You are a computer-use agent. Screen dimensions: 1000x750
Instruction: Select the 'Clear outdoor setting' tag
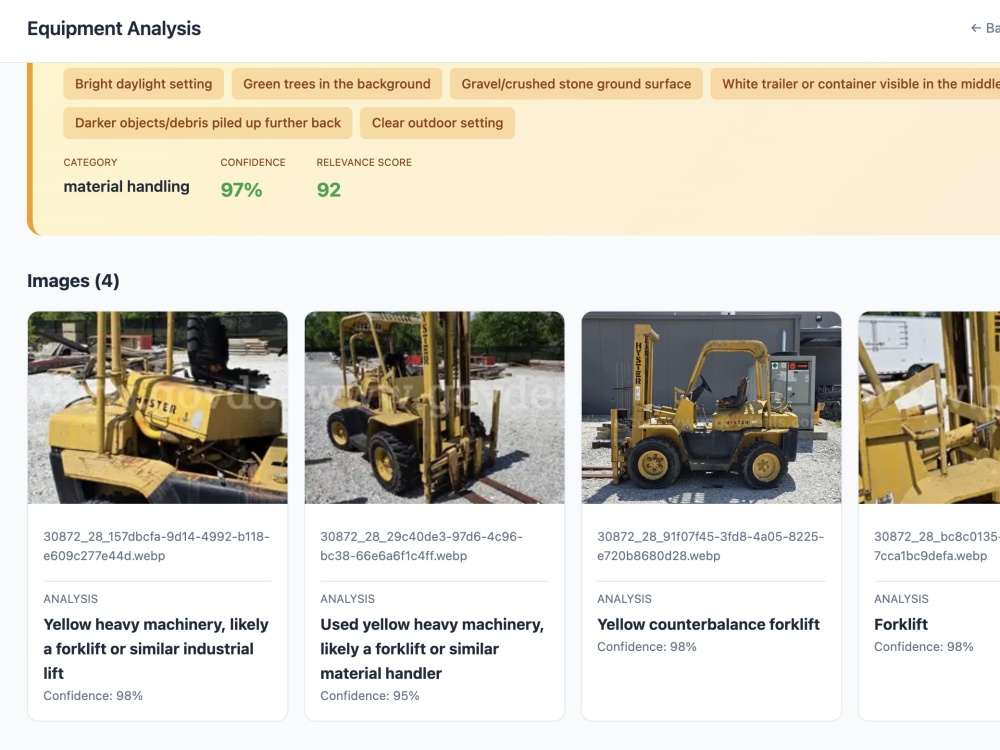click(438, 123)
